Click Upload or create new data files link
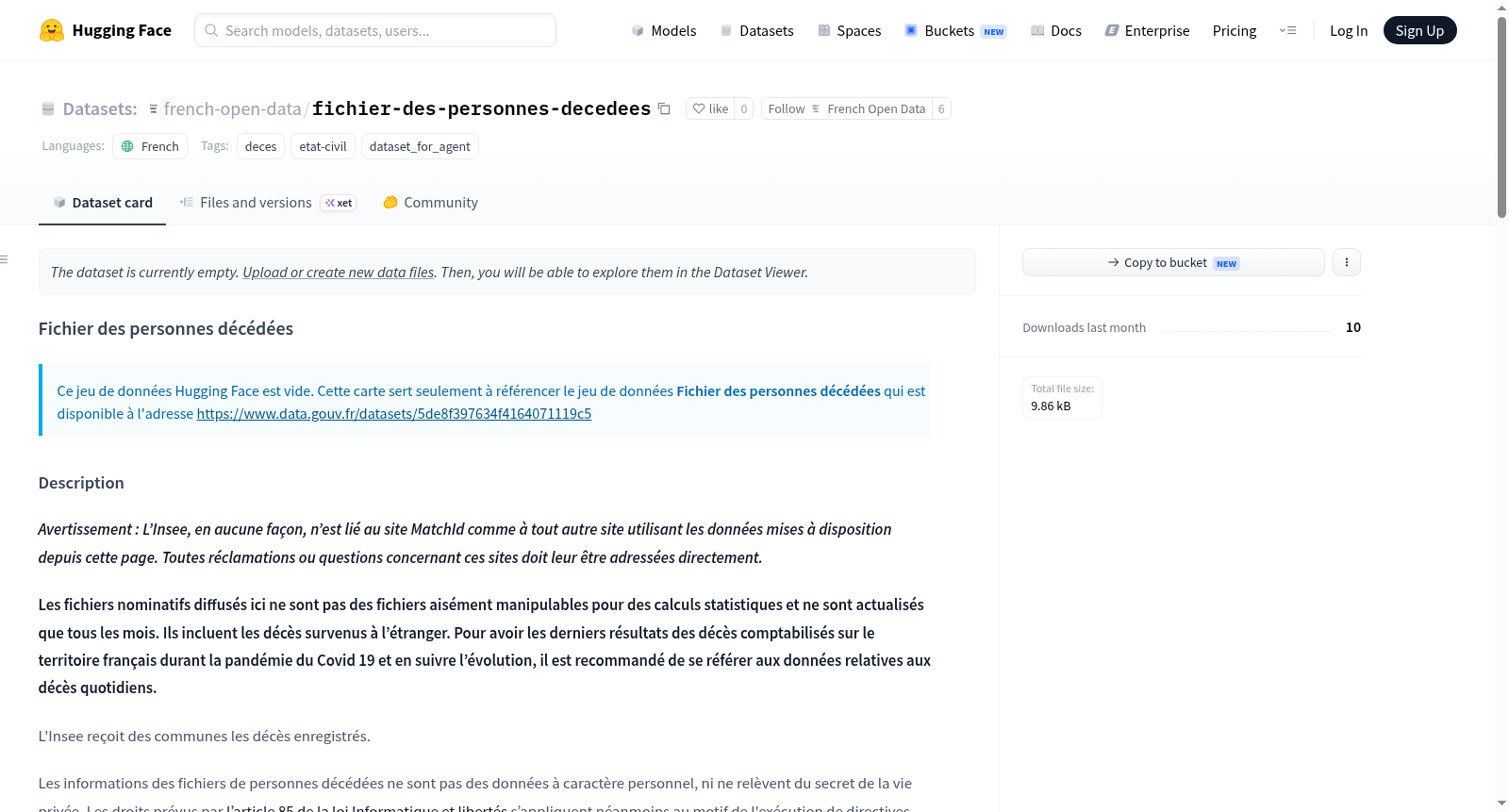 click(x=339, y=272)
